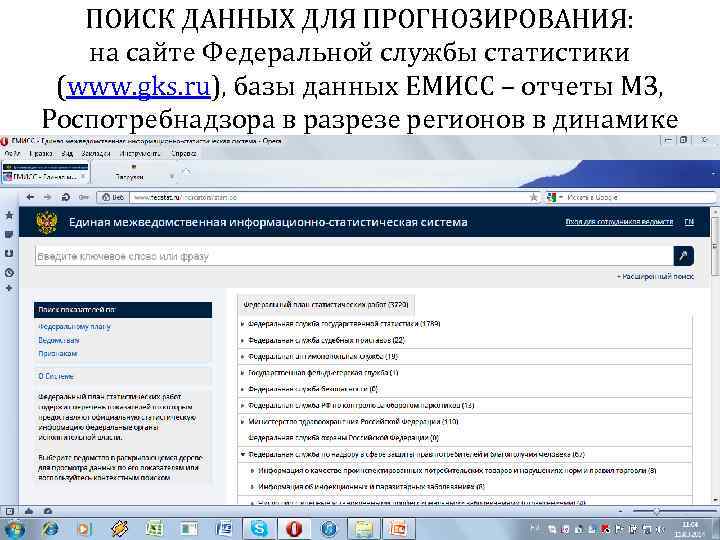Open the History clock panel in sidebar

[x=9, y=272]
